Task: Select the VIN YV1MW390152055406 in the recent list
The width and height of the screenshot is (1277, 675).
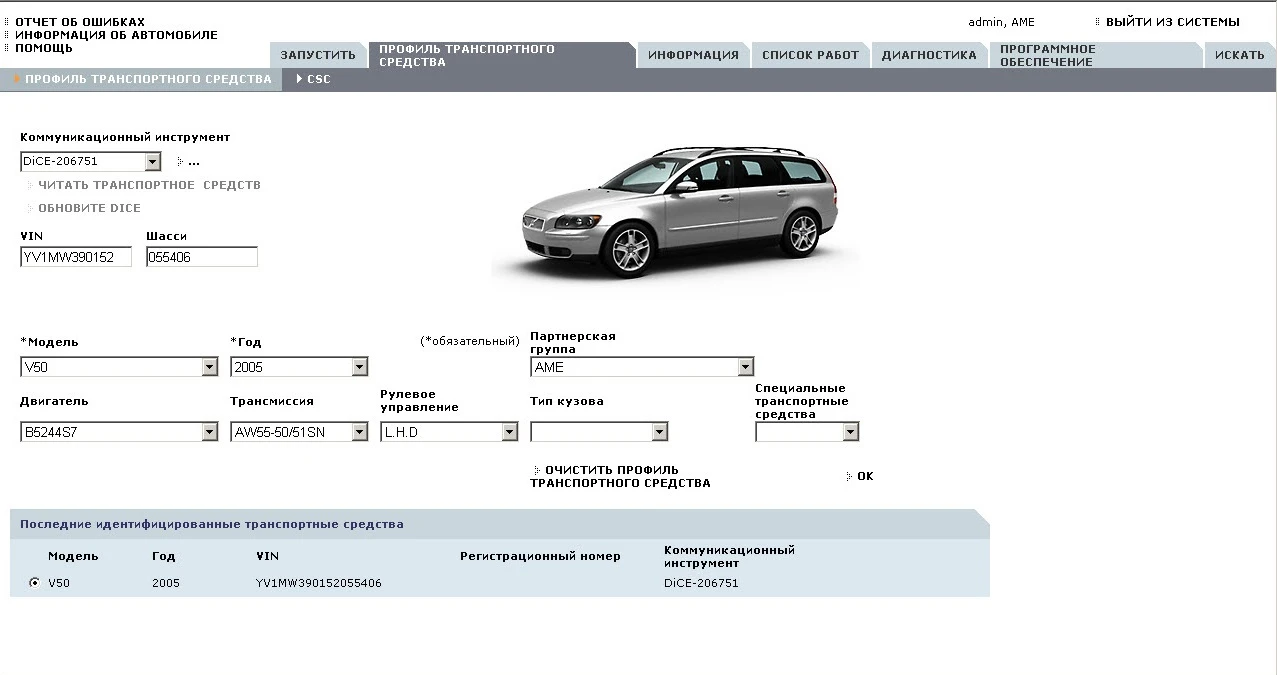Action: [318, 583]
